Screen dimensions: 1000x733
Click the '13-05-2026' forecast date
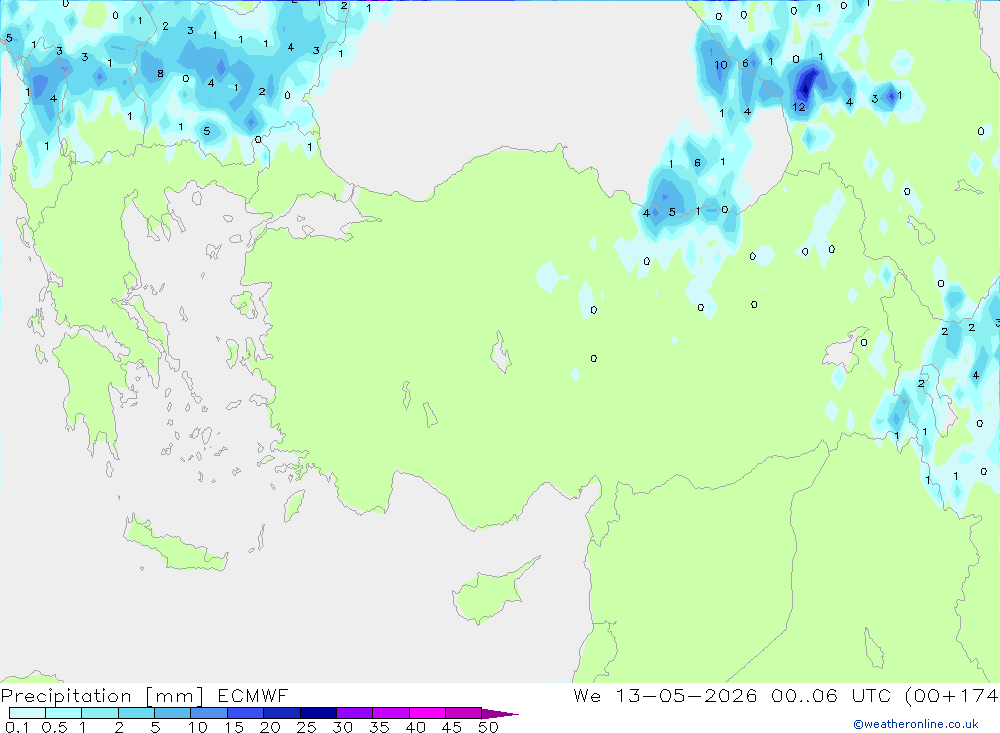tap(686, 695)
